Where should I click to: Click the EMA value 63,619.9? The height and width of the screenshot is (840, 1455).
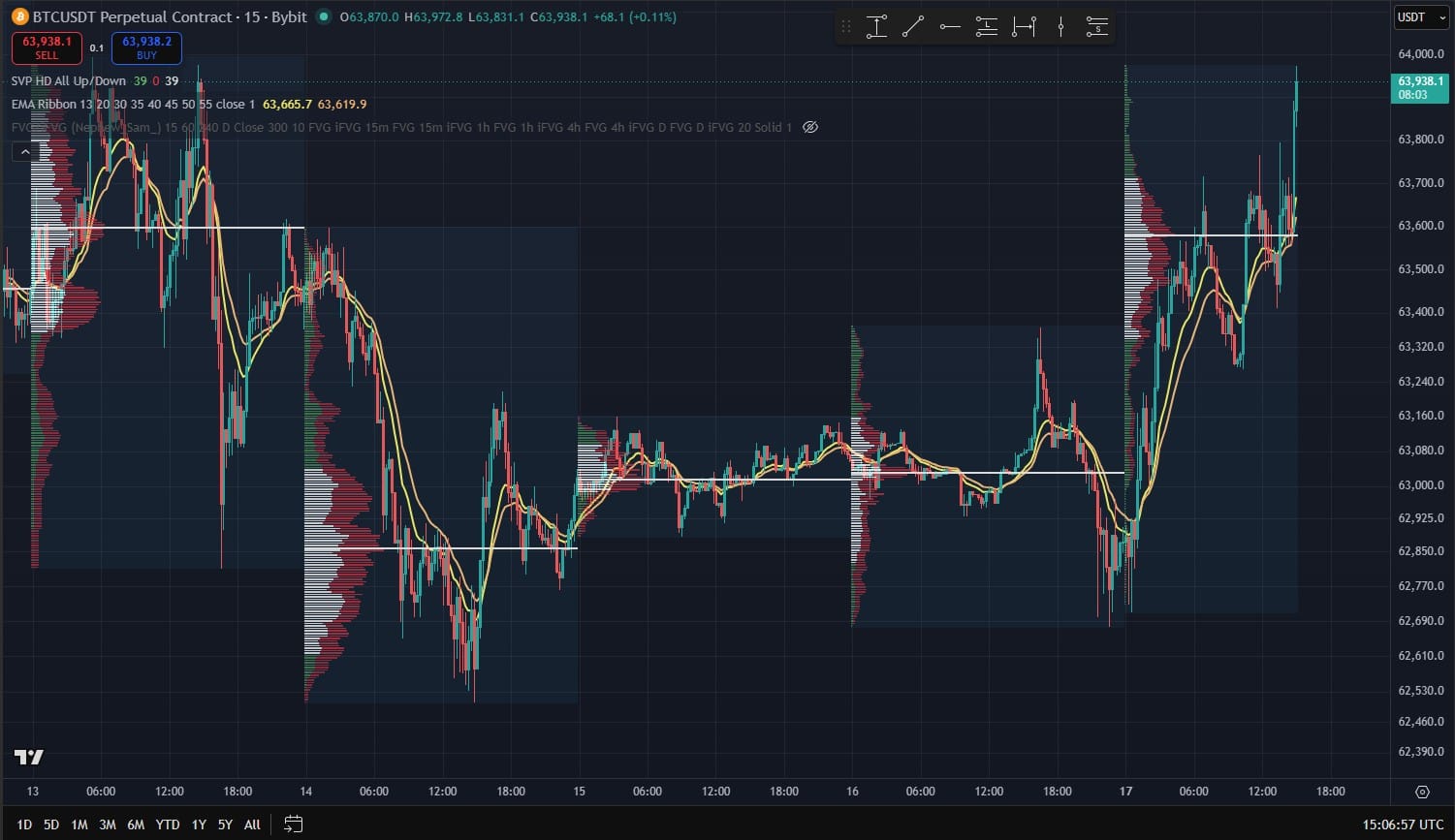coord(342,104)
